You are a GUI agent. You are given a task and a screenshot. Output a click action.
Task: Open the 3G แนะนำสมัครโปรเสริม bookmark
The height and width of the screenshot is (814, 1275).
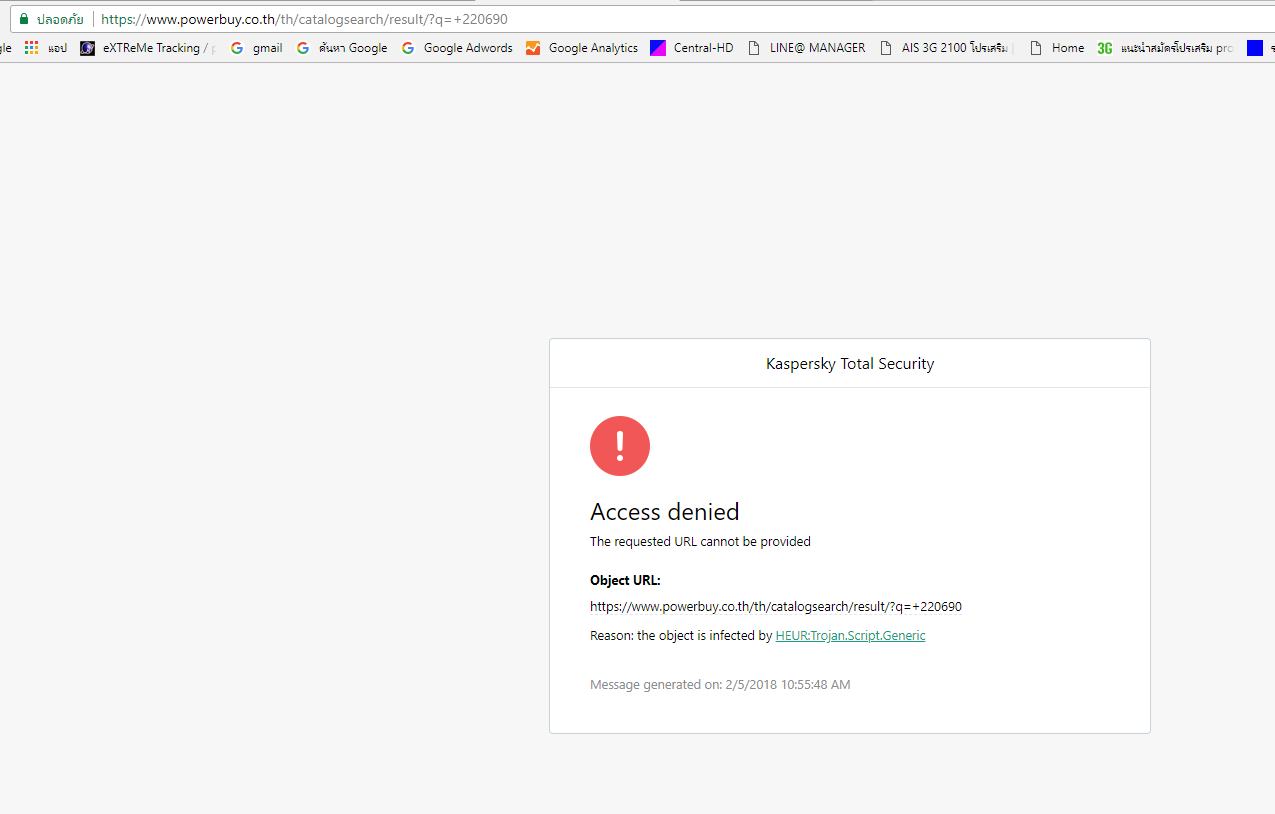[1165, 48]
